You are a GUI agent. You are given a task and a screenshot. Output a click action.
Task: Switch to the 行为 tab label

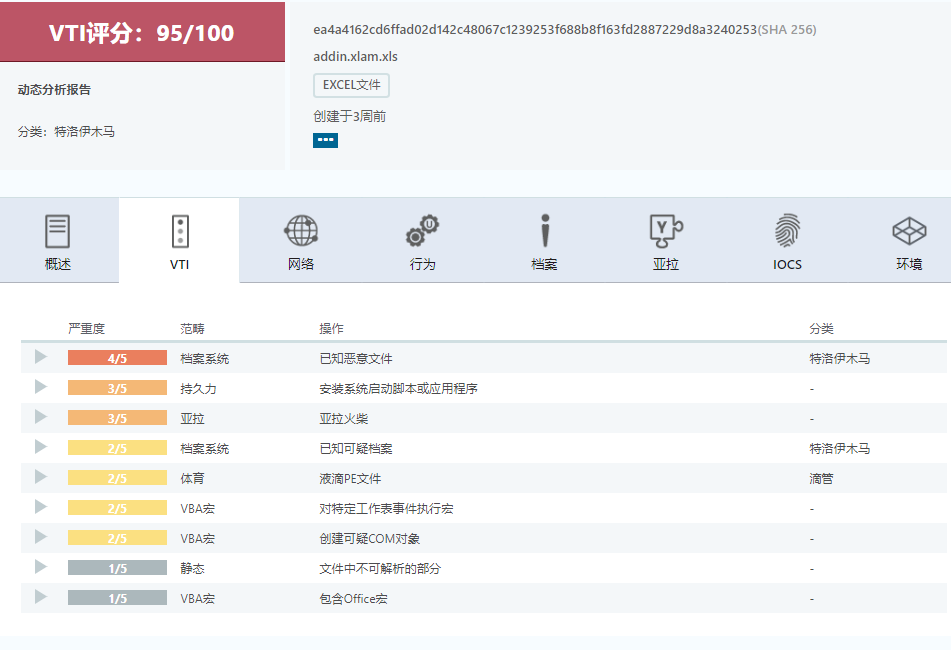(x=423, y=264)
